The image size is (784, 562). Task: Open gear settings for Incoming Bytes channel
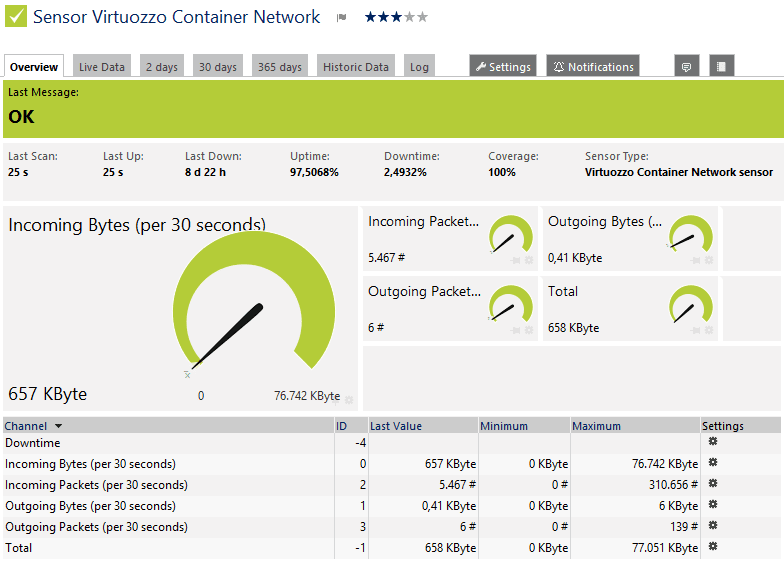click(x=713, y=462)
